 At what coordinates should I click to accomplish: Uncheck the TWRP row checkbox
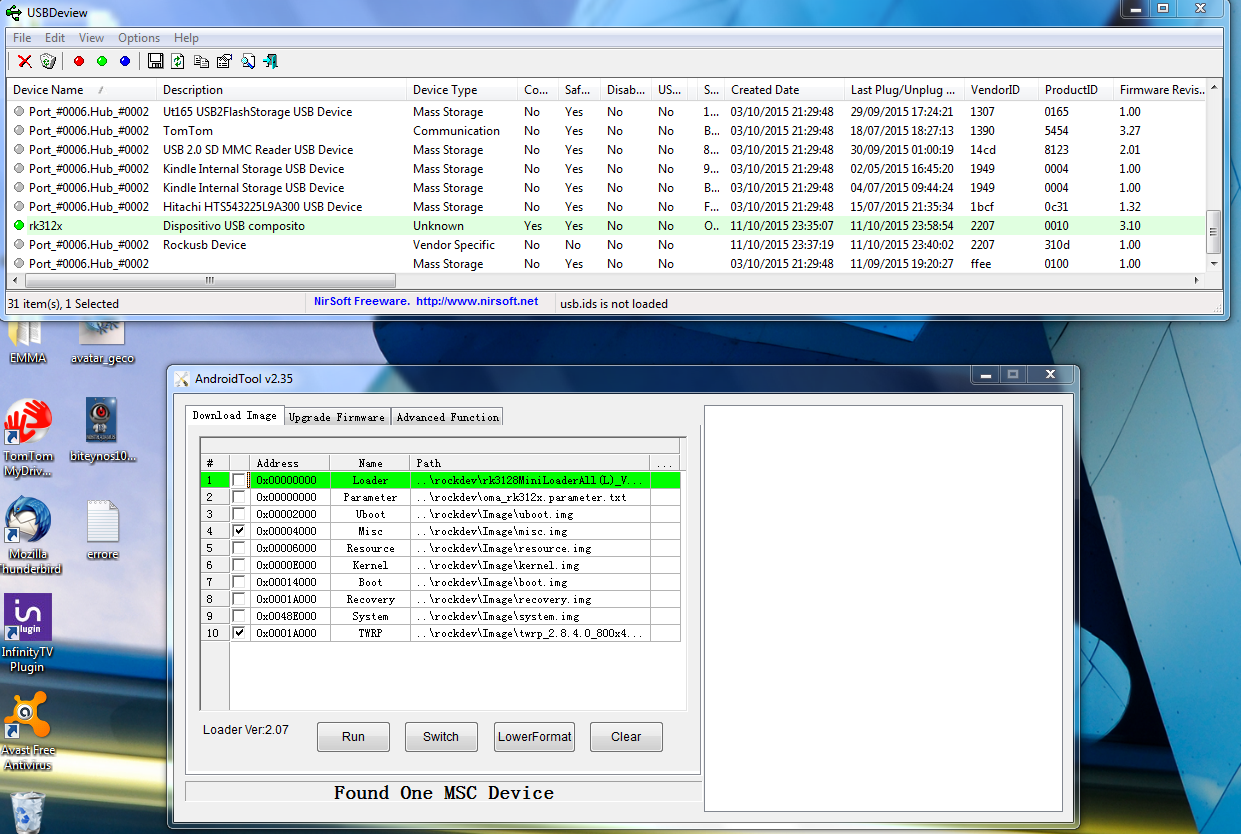click(239, 633)
